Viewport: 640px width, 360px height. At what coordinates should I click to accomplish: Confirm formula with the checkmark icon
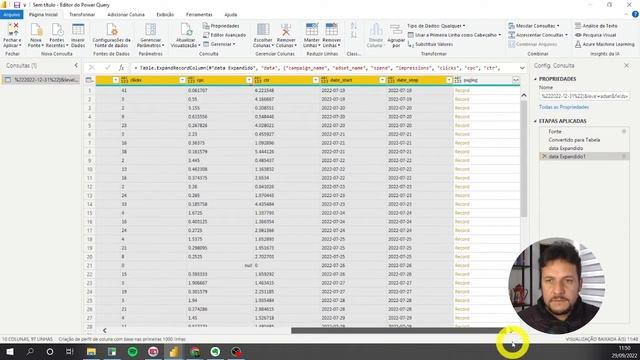point(107,68)
